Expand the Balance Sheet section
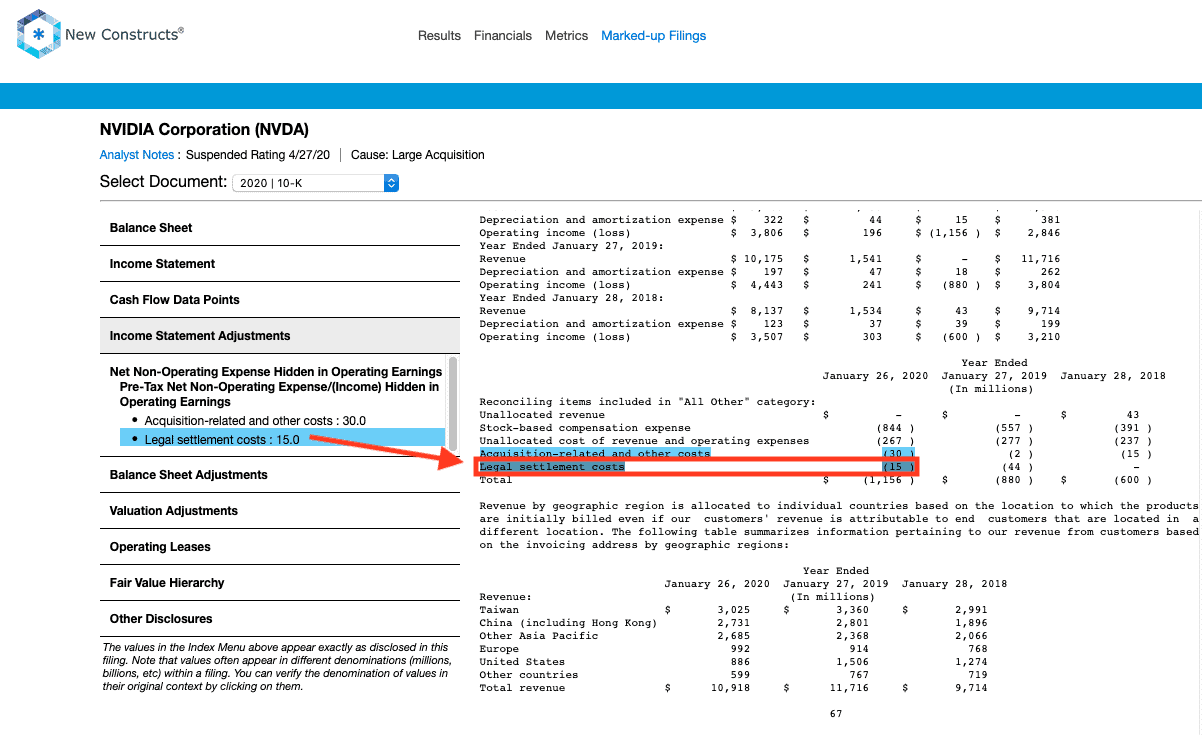This screenshot has width=1202, height=735. click(x=280, y=228)
